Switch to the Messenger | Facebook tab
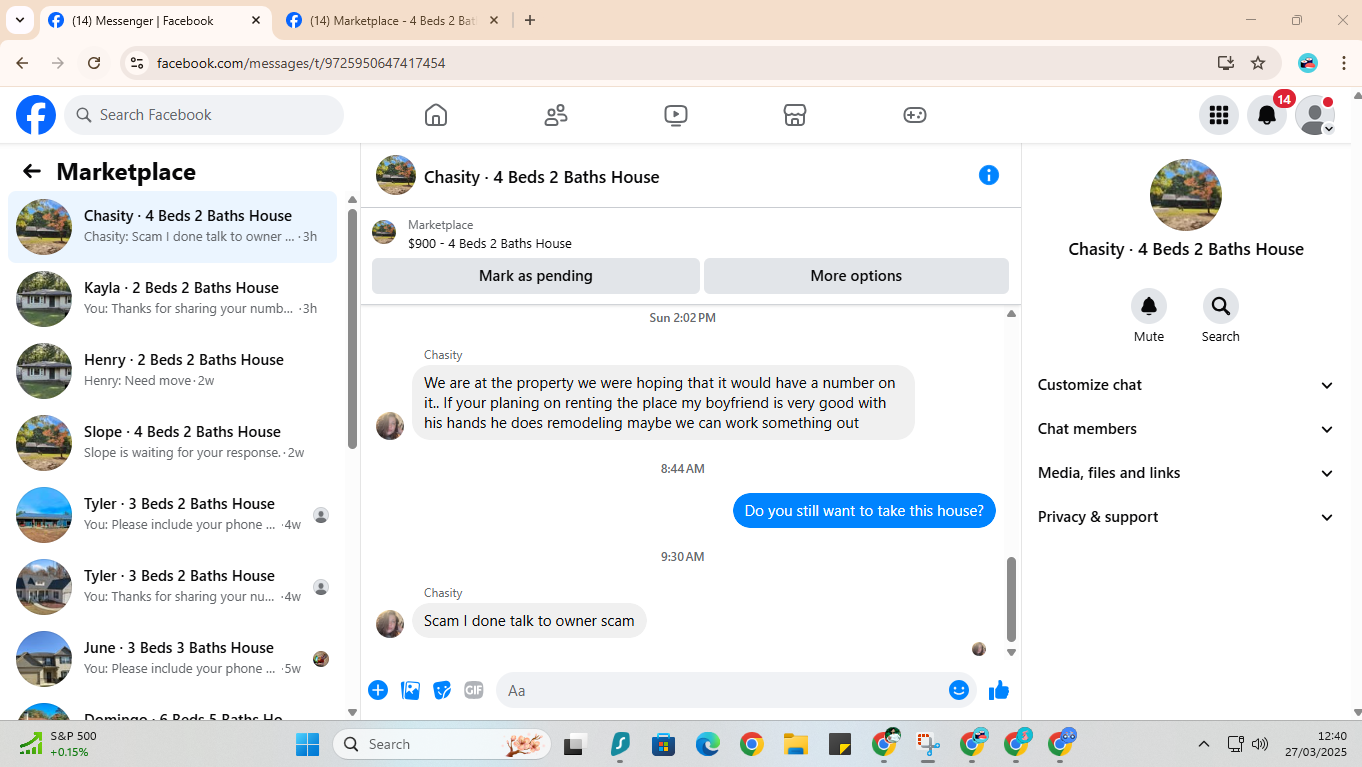 158,20
